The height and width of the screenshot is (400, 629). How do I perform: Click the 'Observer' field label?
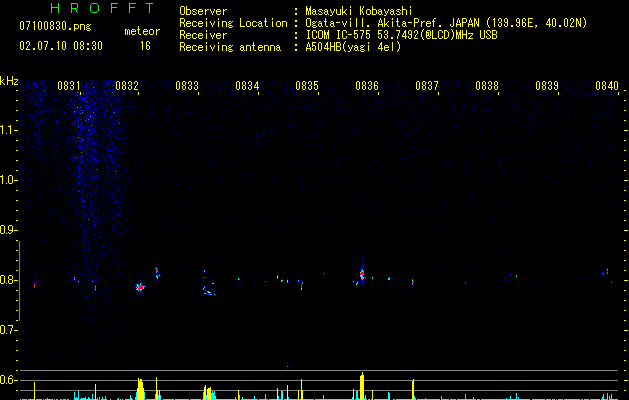point(203,11)
